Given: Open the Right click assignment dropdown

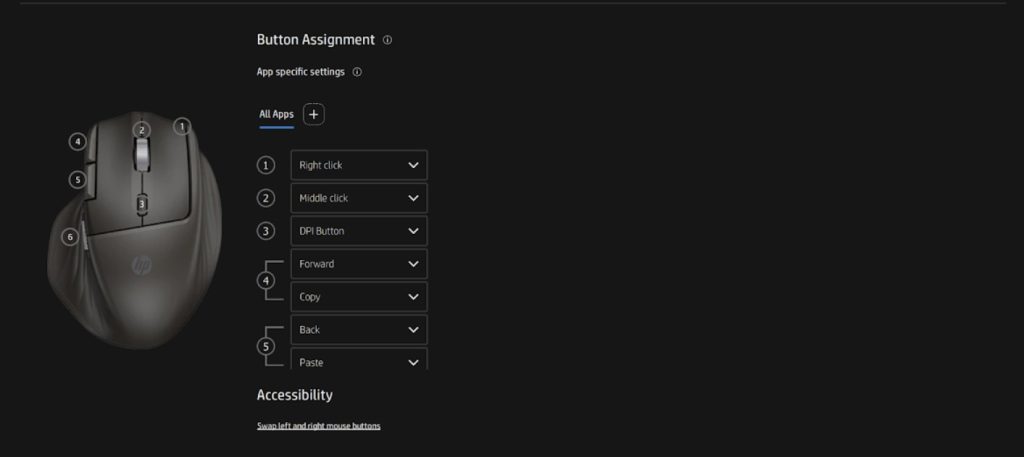Looking at the screenshot, I should coord(359,165).
